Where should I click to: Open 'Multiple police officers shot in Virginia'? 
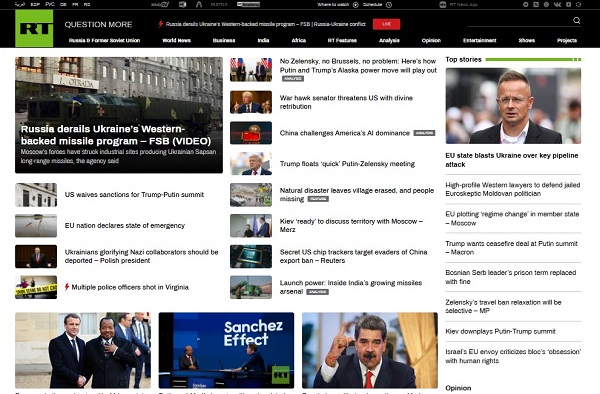coord(130,287)
